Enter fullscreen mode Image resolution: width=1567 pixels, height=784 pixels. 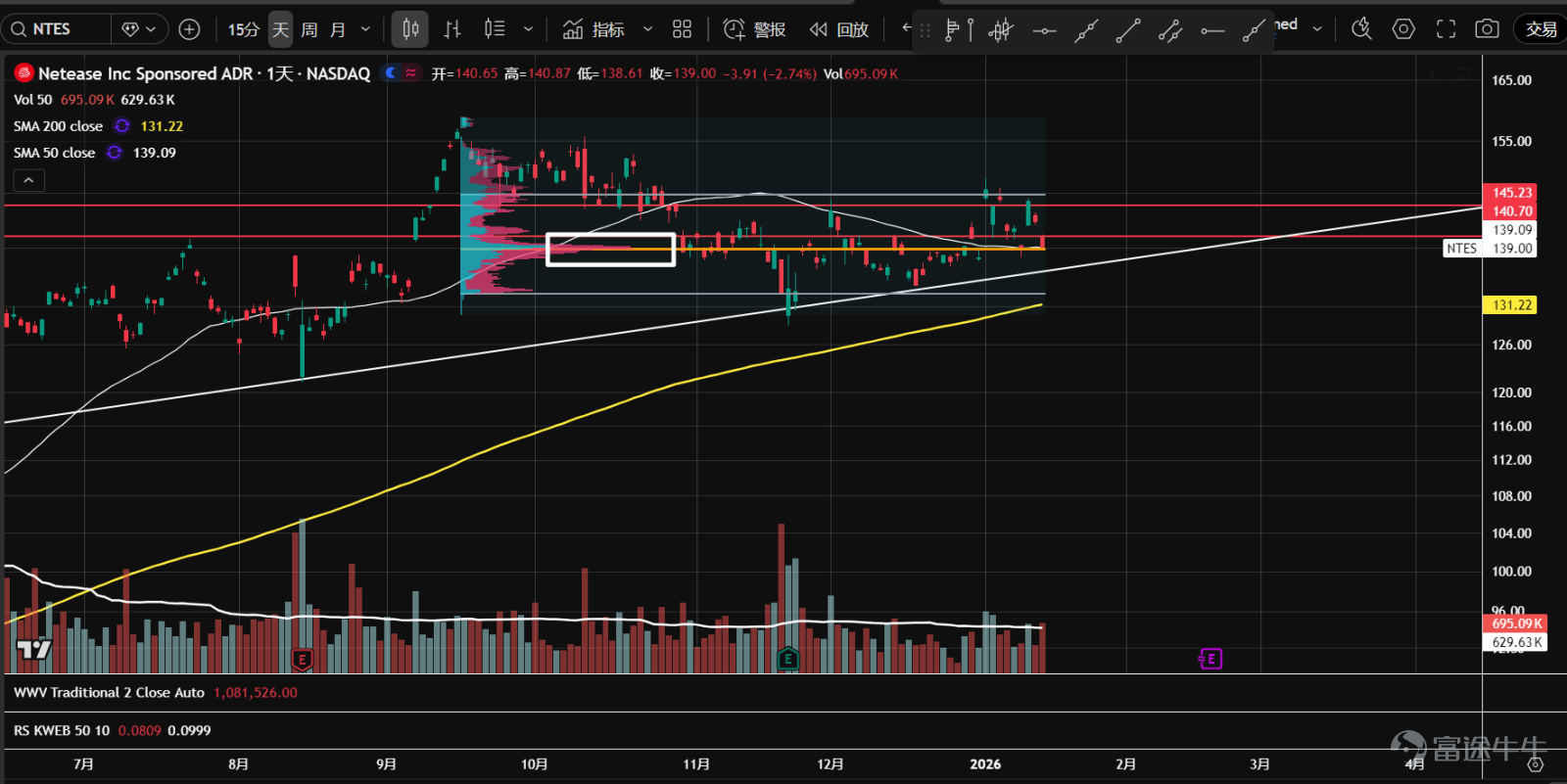tap(1446, 29)
